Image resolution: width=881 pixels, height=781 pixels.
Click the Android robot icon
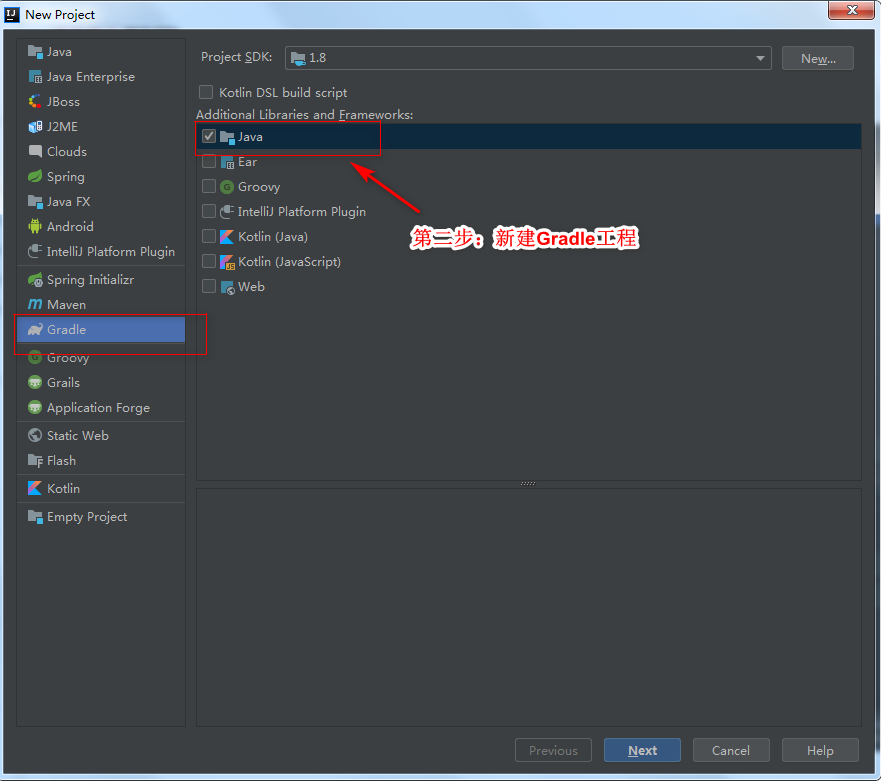pyautogui.click(x=35, y=226)
